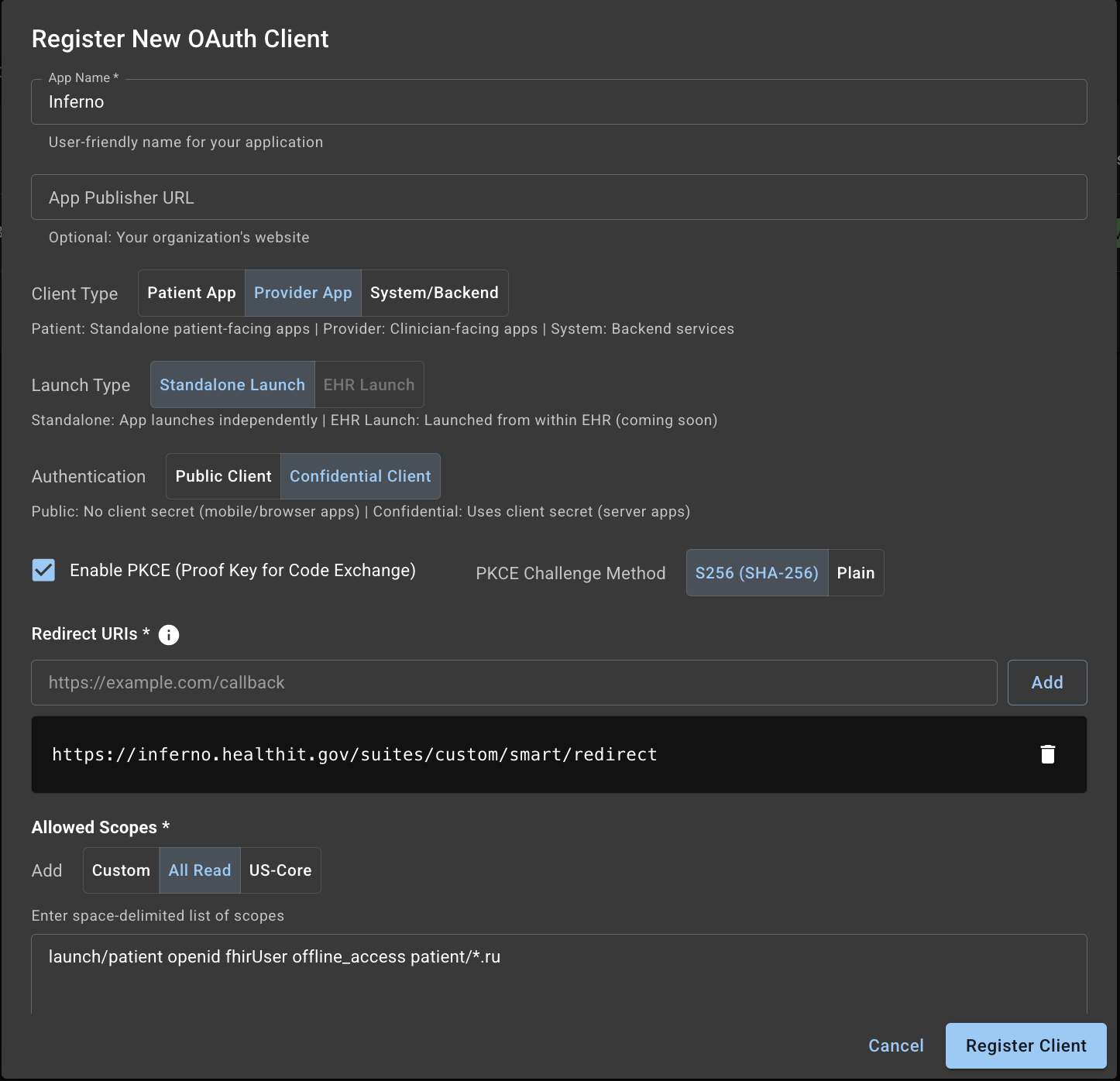Apply the All Read scopes preset
This screenshot has width=1120, height=1081.
point(200,870)
